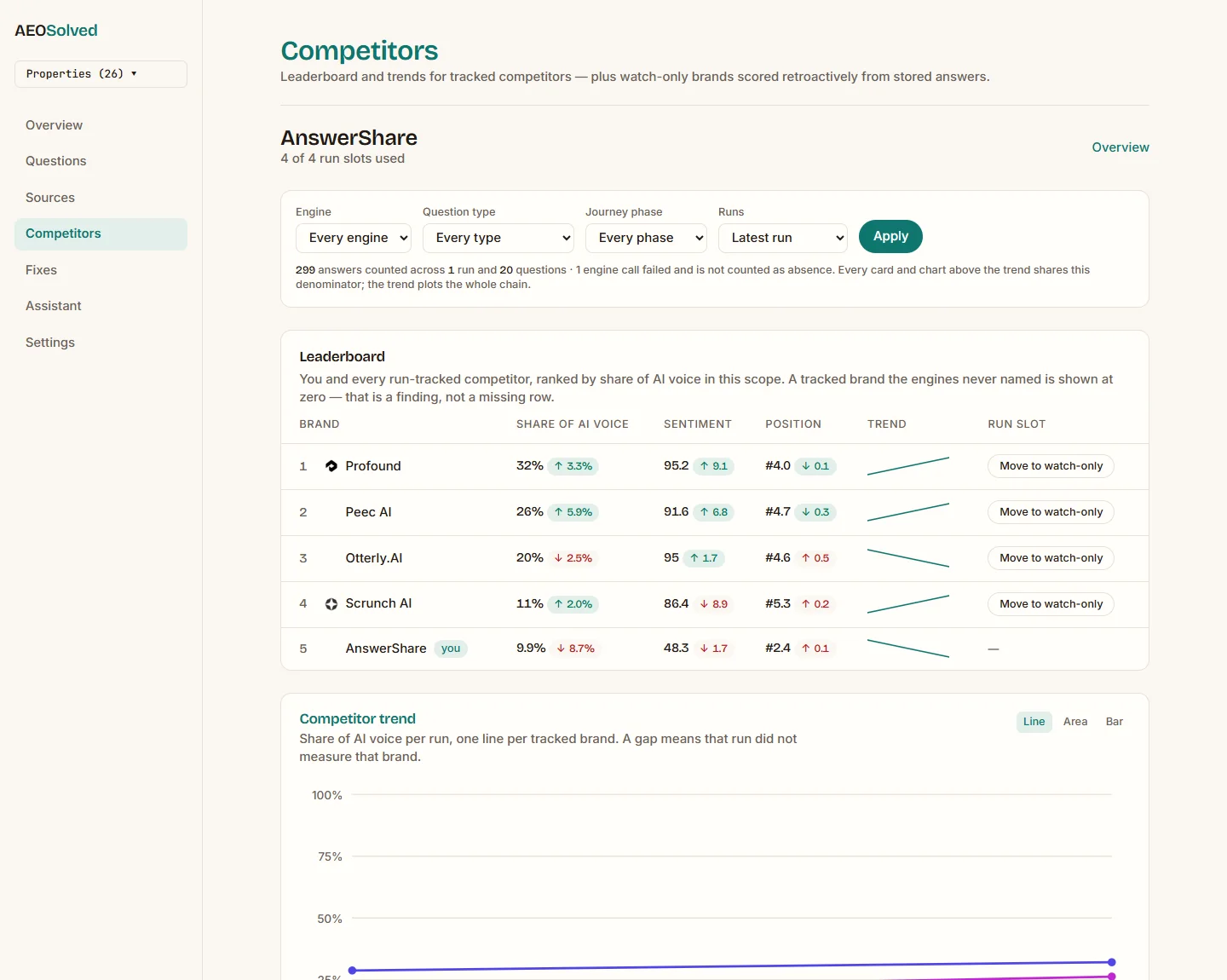Open Fixes in the sidebar
Screen dimensions: 1227x980
click(101, 270)
